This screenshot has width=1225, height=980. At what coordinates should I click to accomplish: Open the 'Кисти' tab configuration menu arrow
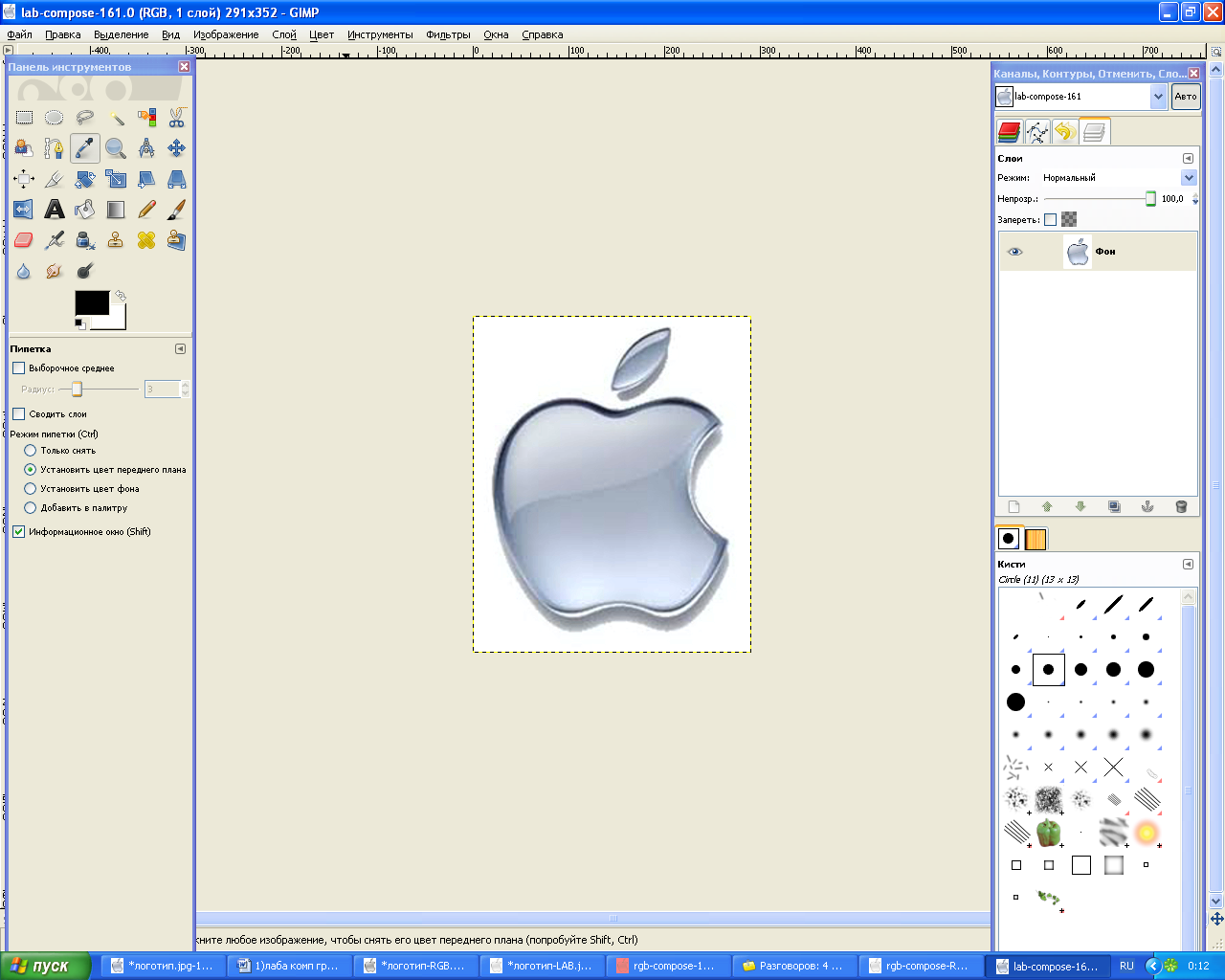tap(1188, 565)
